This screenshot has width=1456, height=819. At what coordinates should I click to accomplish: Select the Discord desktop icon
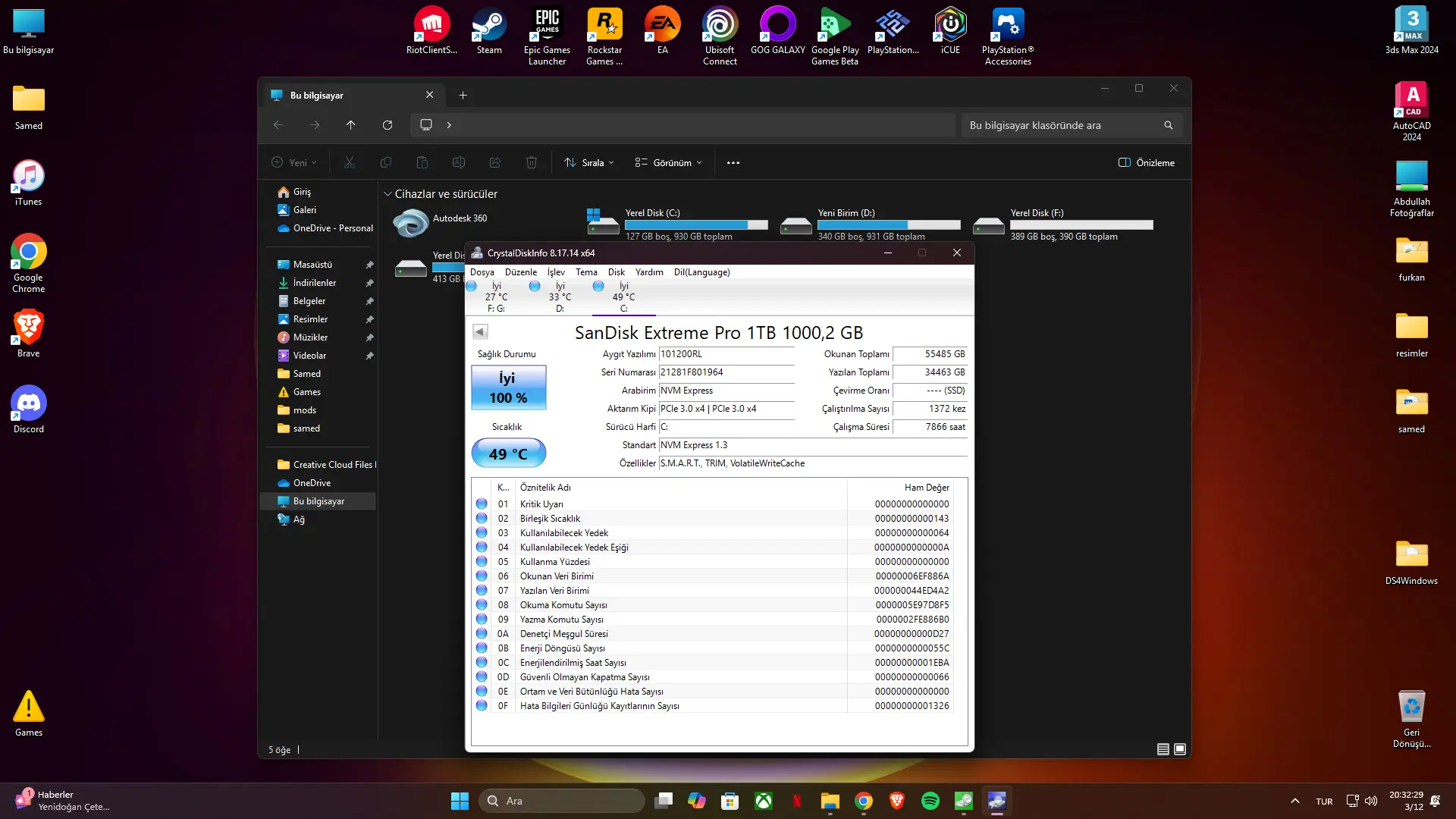[x=29, y=410]
